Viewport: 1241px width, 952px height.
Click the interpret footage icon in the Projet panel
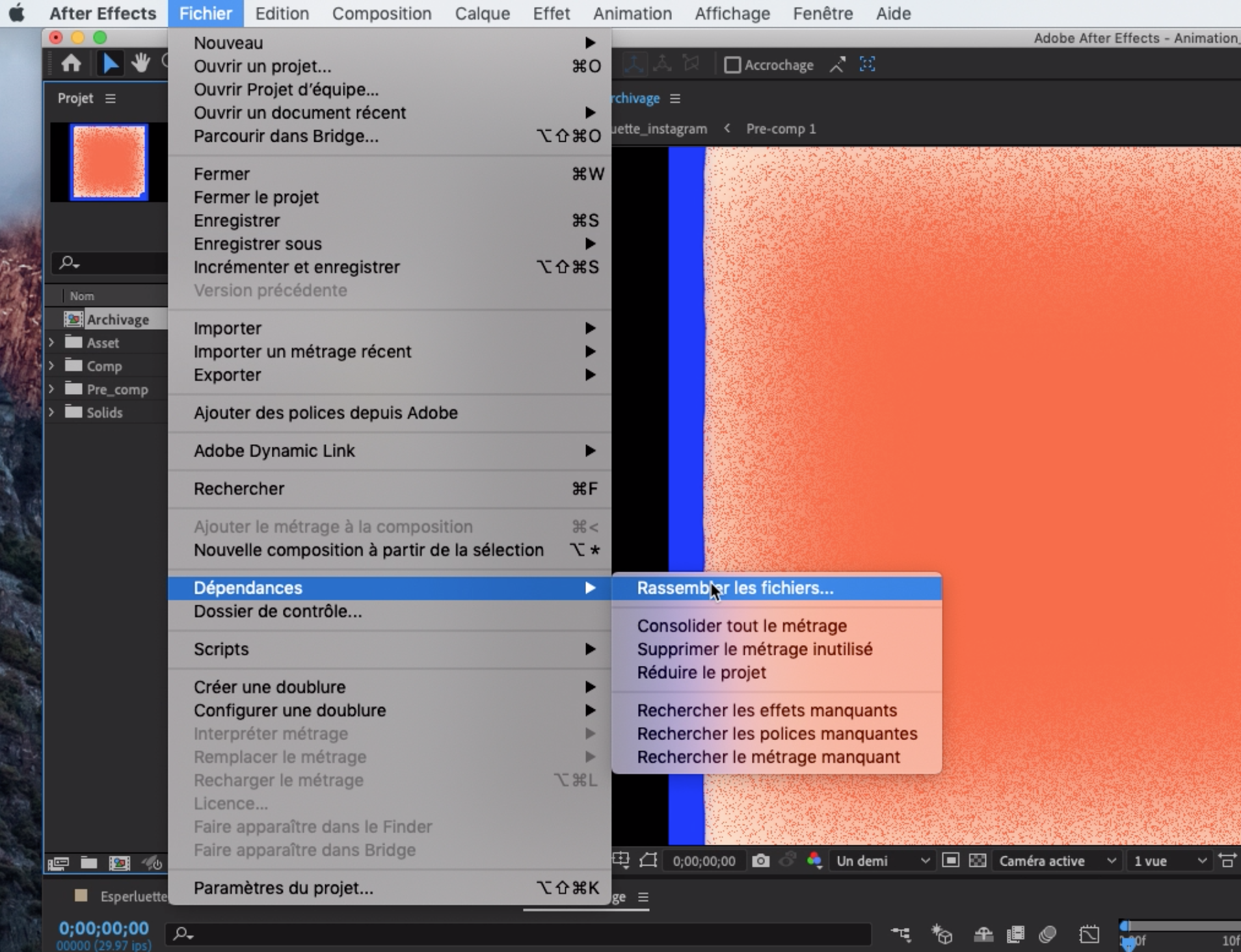pos(58,863)
